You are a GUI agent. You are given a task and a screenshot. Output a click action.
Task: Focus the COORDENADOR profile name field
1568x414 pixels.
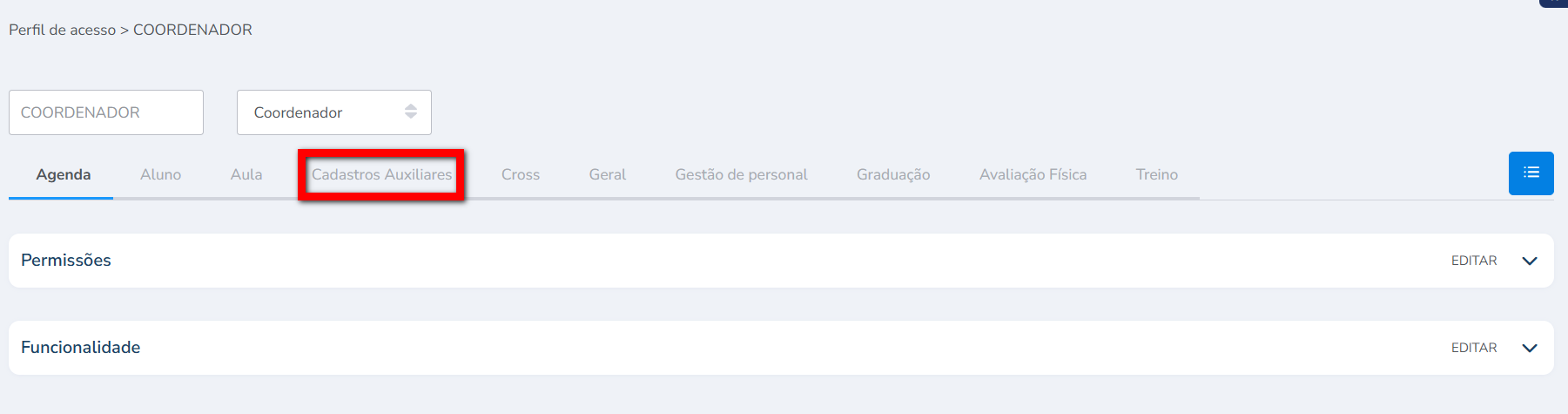tap(106, 112)
